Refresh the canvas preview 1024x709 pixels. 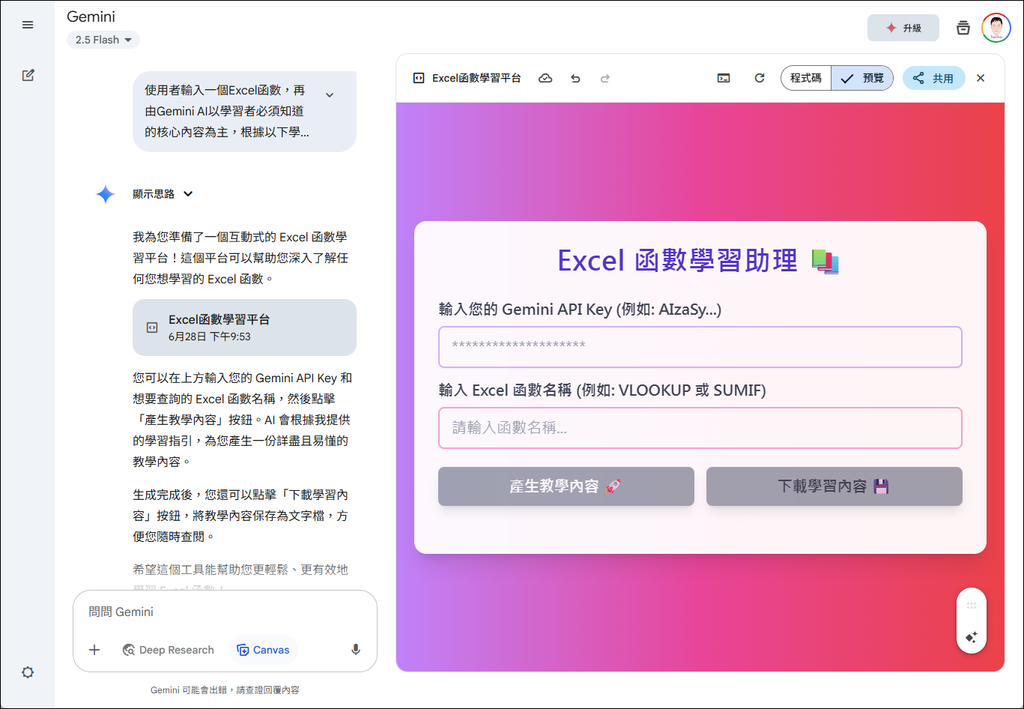tap(759, 78)
